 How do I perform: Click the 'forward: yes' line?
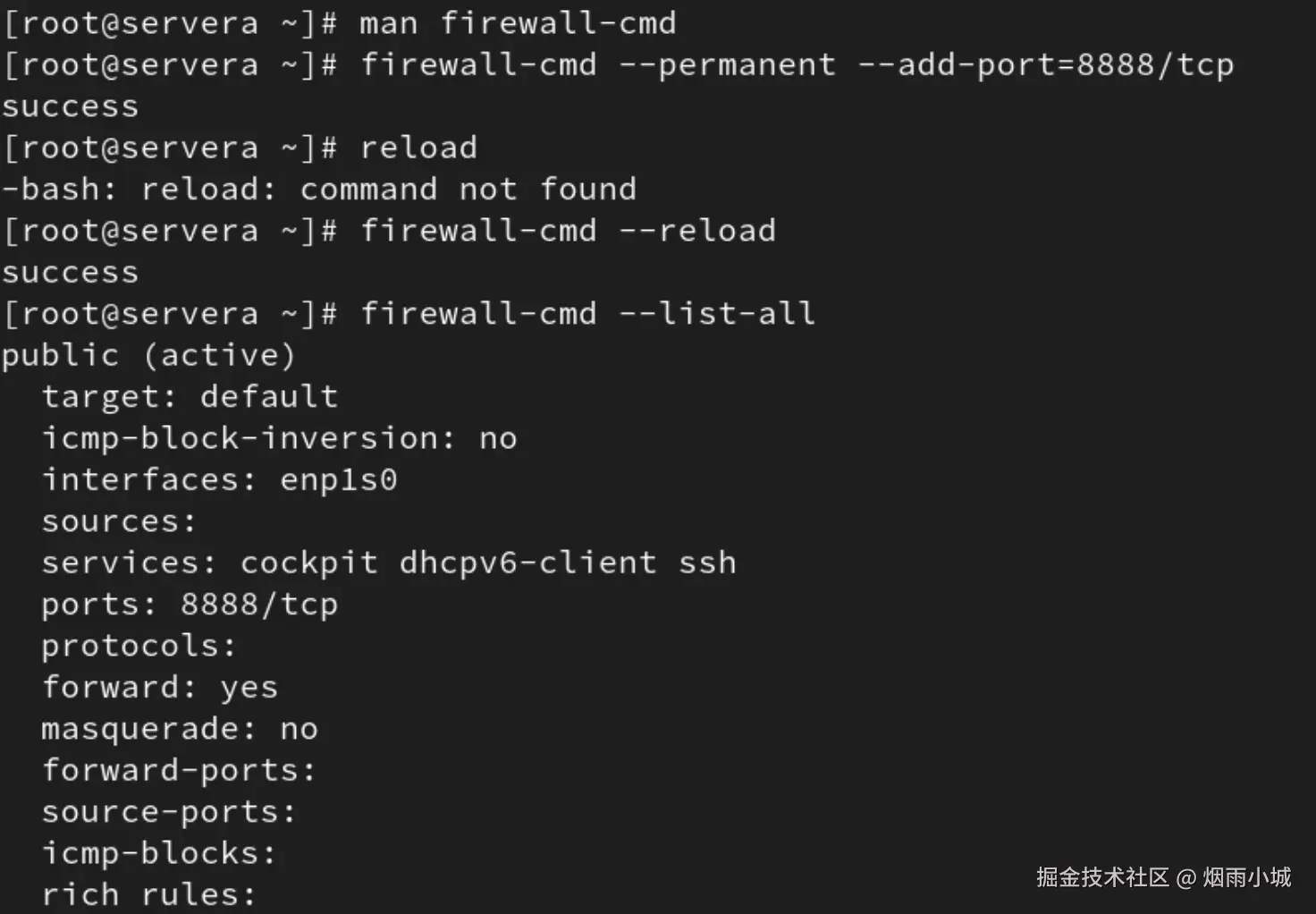[x=160, y=688]
